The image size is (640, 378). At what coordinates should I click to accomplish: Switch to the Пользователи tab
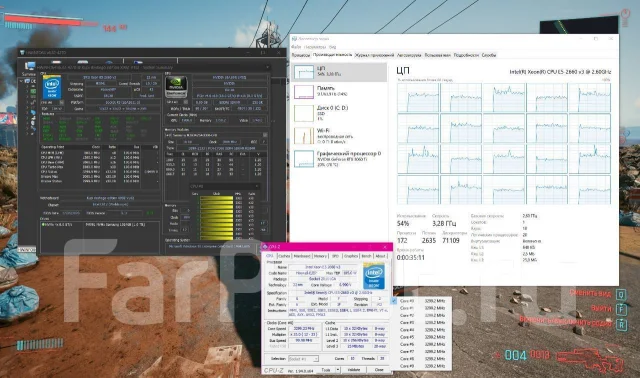click(x=438, y=55)
